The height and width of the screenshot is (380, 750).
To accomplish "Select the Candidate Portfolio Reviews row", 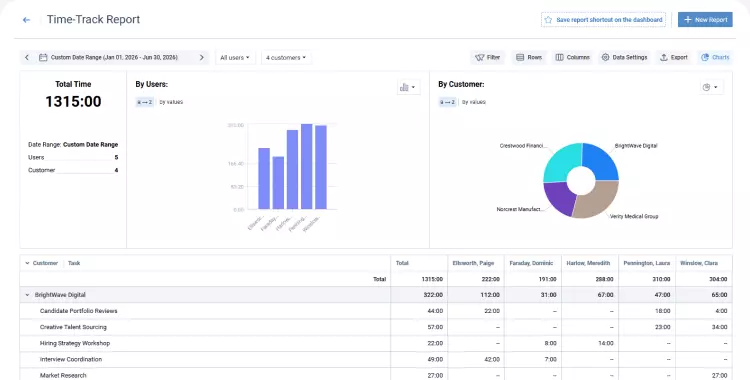I will 376,311.
